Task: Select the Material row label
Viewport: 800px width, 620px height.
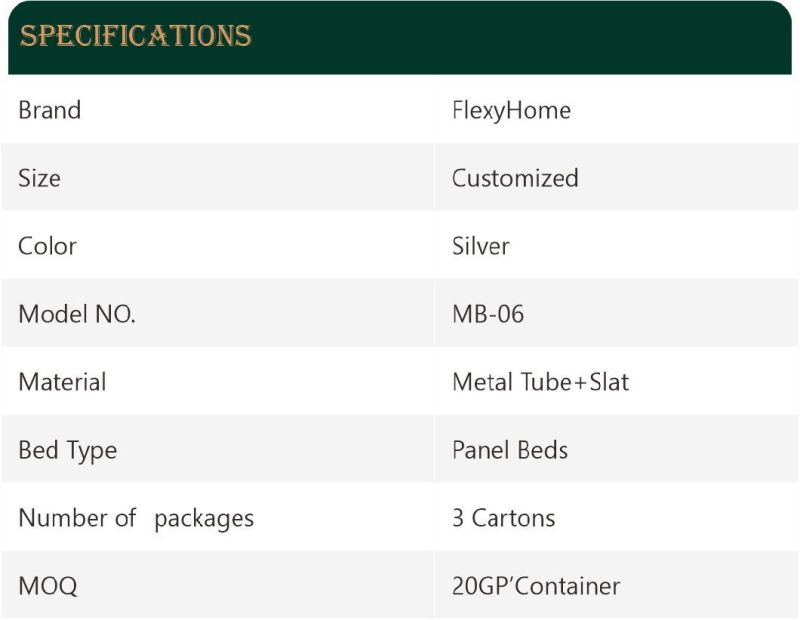Action: tap(62, 382)
